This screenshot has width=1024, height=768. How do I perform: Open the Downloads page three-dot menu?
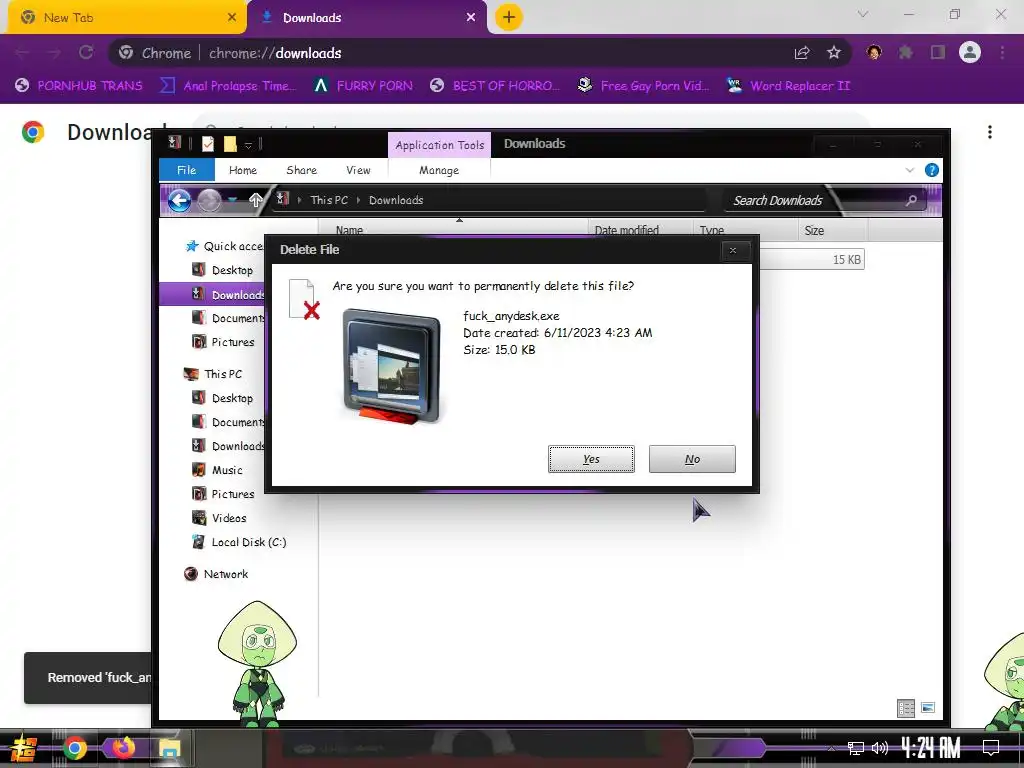coord(990,133)
